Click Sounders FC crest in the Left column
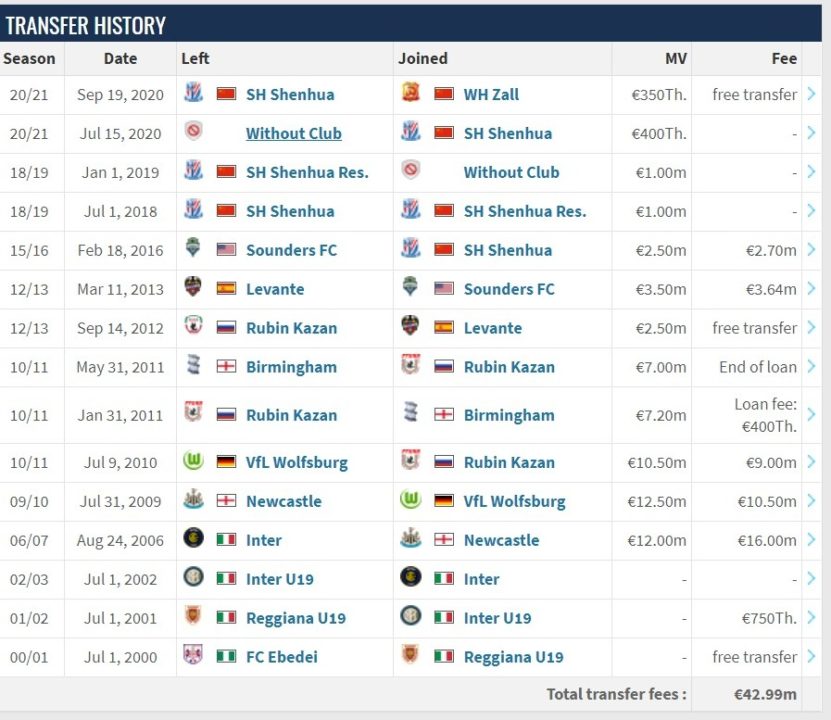 (x=194, y=250)
